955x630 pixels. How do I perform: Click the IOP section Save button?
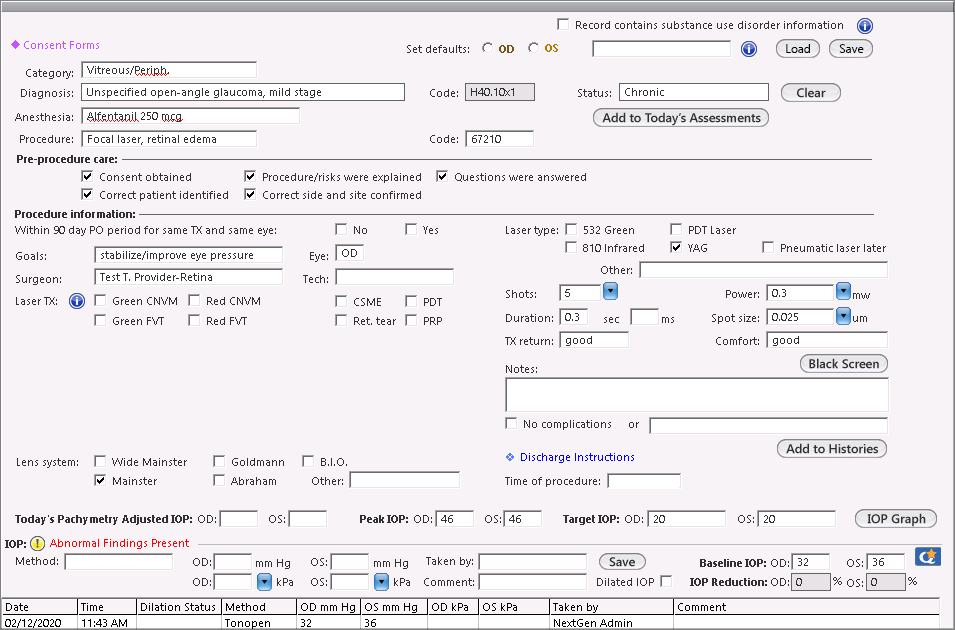[622, 562]
